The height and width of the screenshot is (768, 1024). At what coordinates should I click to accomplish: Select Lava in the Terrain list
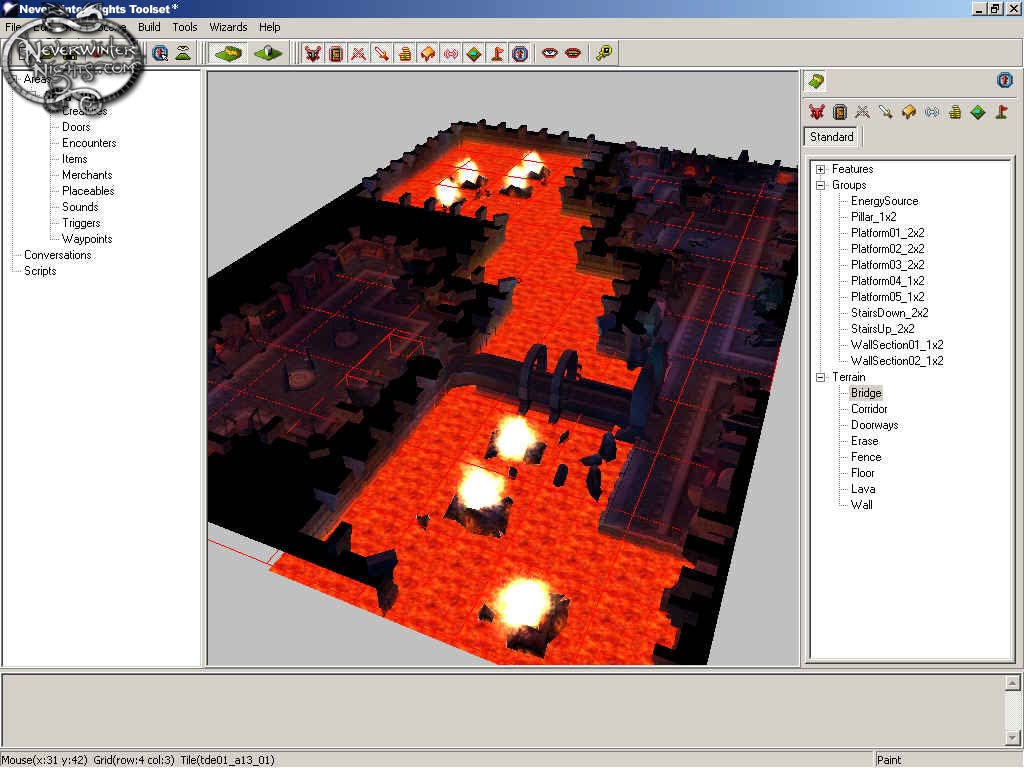[x=862, y=489]
